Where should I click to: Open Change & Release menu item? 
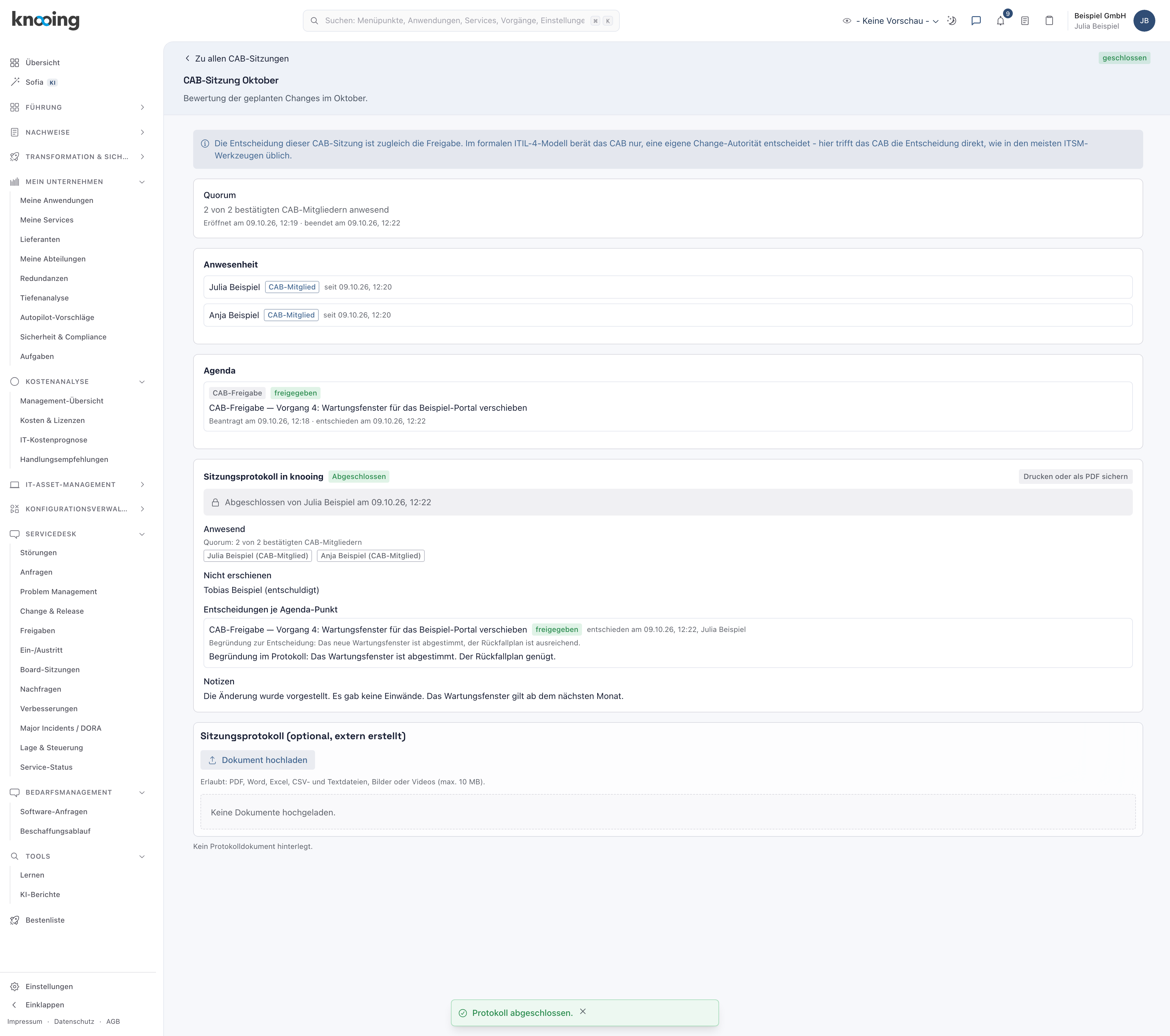(52, 611)
